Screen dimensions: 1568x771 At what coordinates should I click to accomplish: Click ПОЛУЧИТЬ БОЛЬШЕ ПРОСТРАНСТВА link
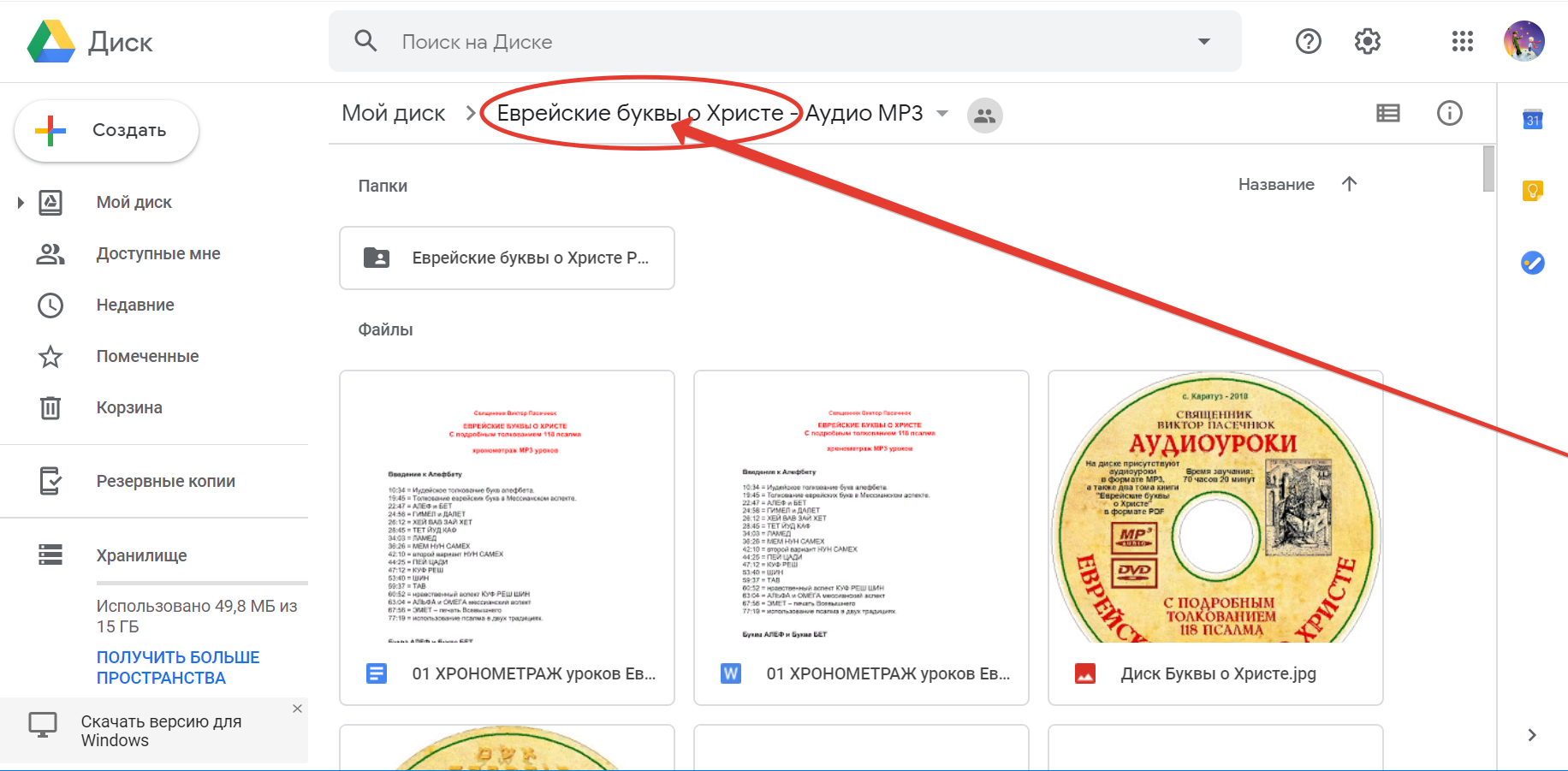click(178, 667)
